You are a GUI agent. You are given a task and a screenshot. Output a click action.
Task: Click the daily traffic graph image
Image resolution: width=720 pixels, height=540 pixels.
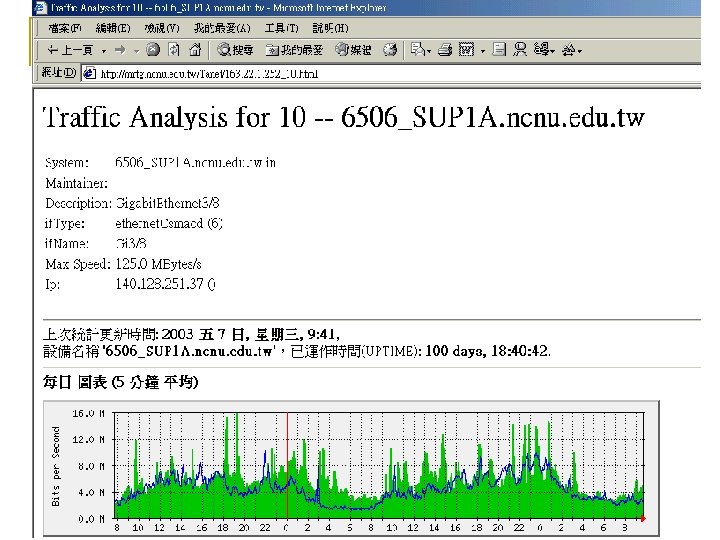[351, 468]
